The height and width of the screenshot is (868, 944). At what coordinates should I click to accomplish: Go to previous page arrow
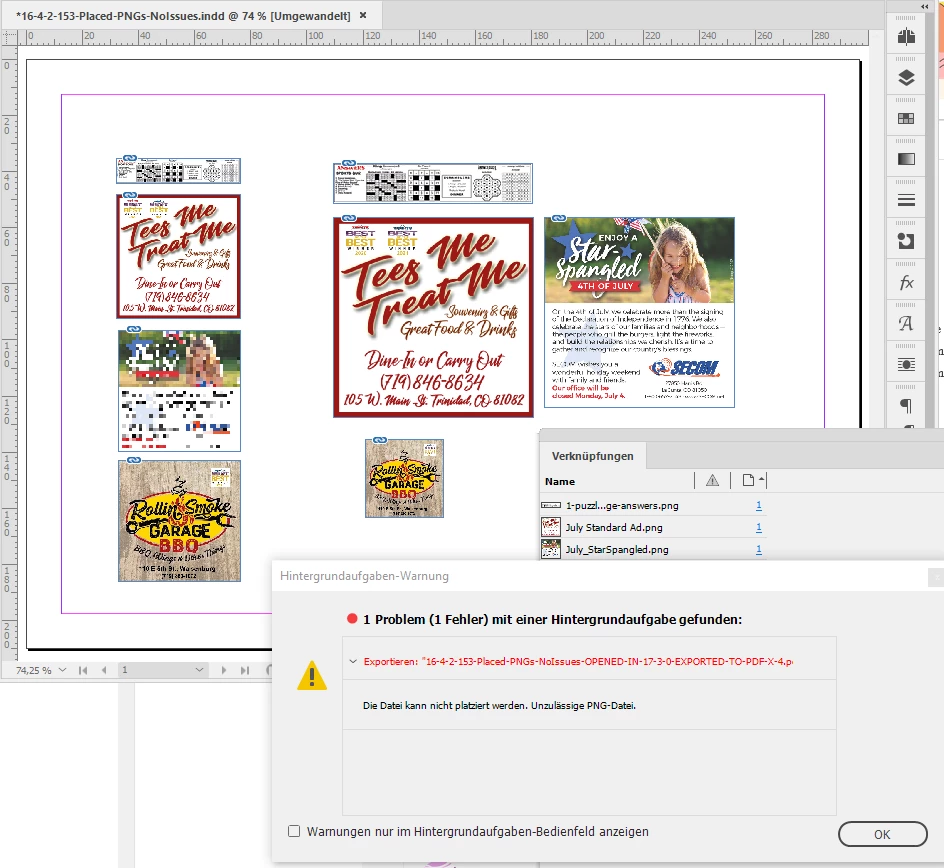104,670
